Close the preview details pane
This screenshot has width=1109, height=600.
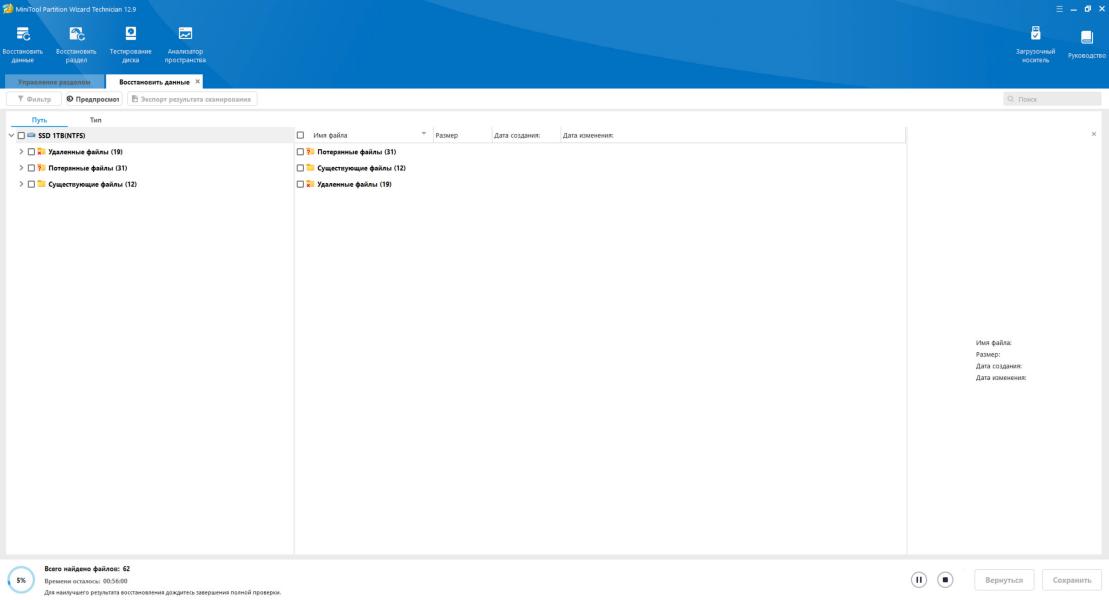(1093, 134)
